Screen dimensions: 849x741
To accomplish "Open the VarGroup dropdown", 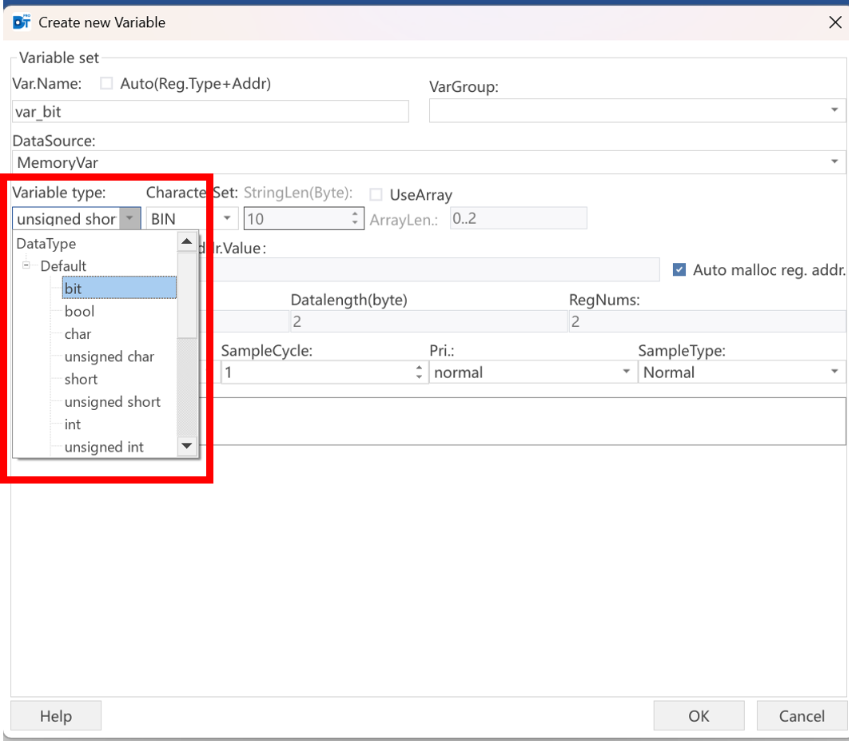I will pyautogui.click(x=834, y=110).
